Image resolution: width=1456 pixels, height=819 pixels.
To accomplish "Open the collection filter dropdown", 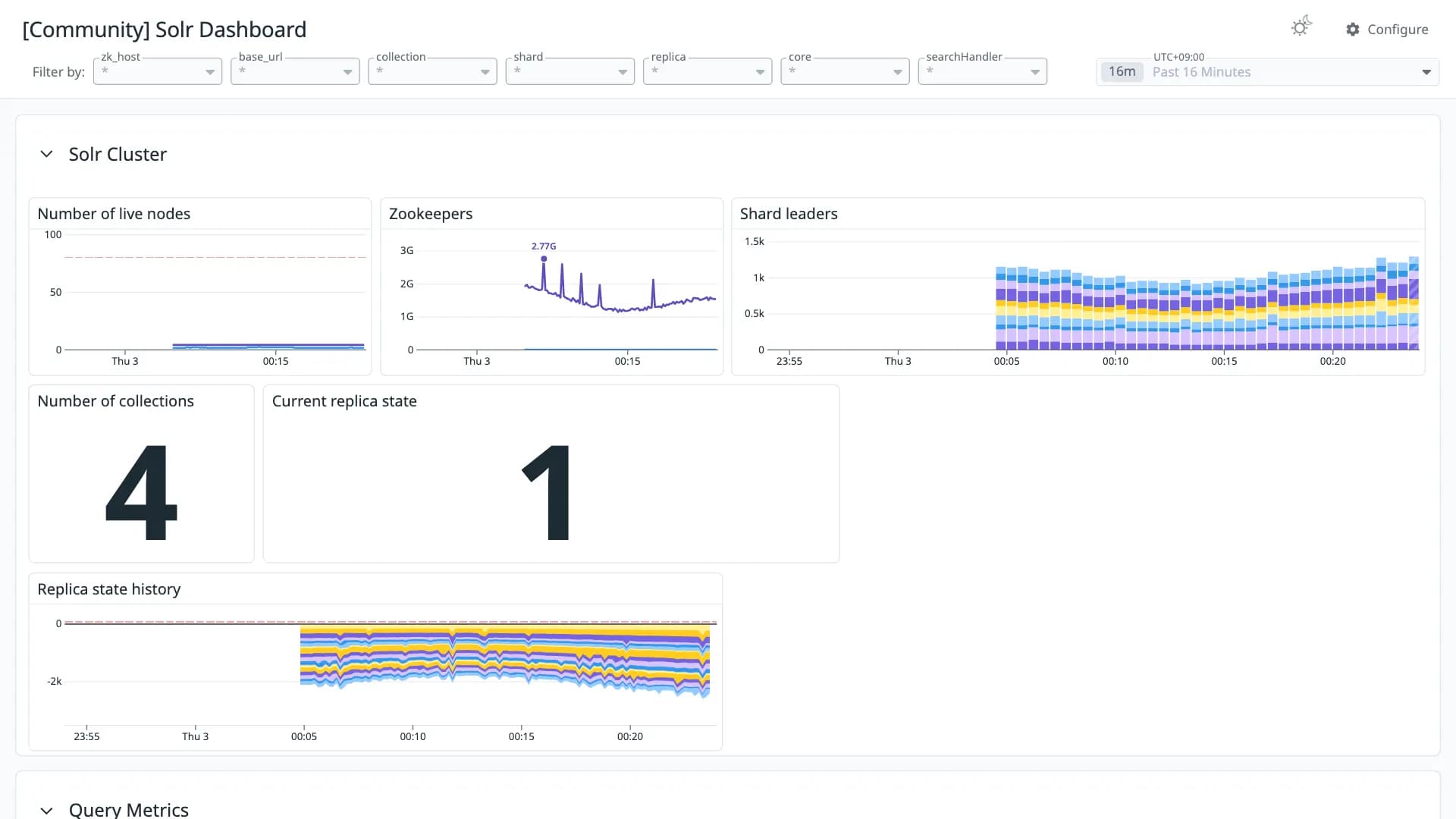I will (x=432, y=71).
